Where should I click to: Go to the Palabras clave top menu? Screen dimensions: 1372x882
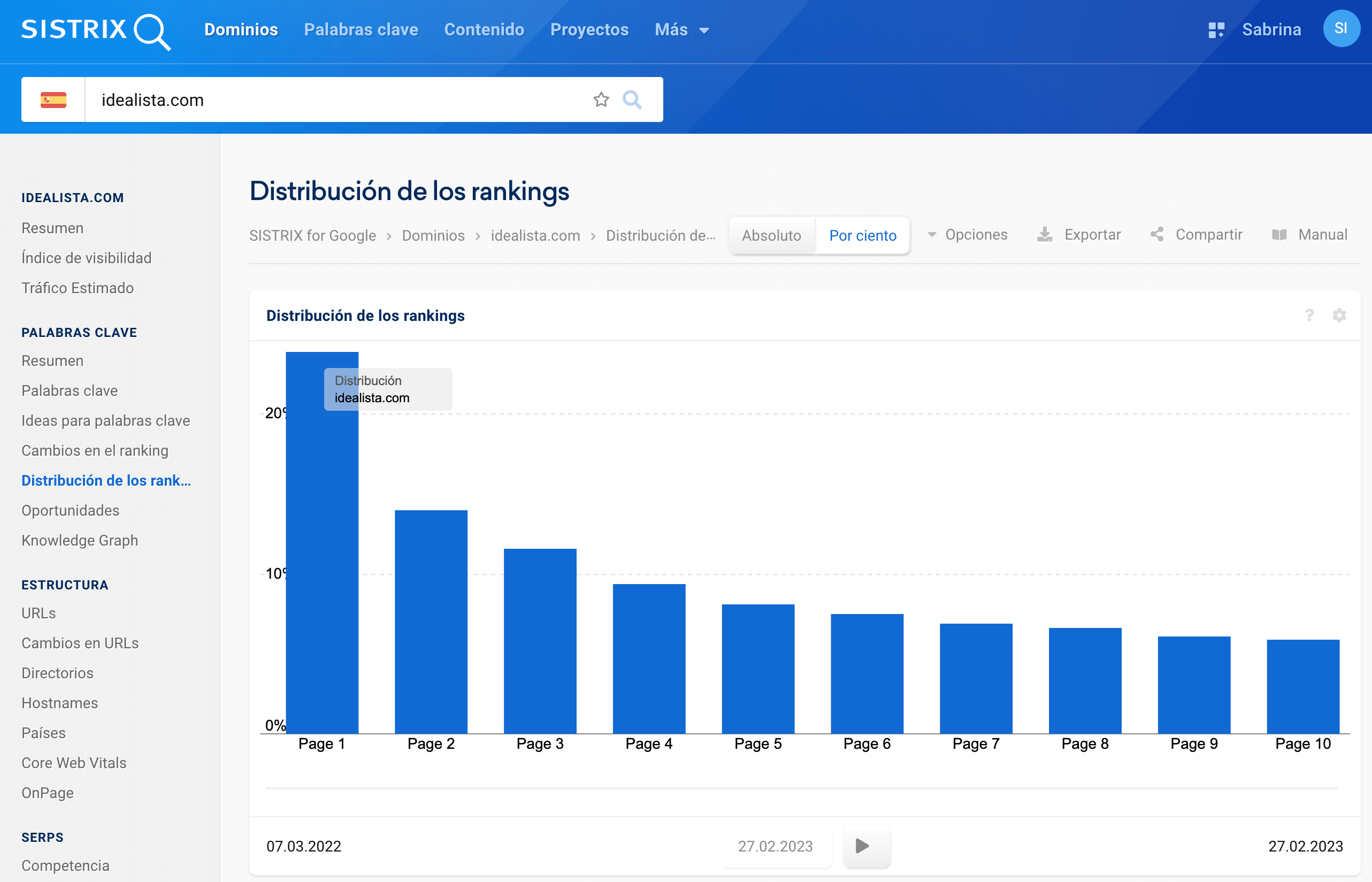click(x=361, y=30)
